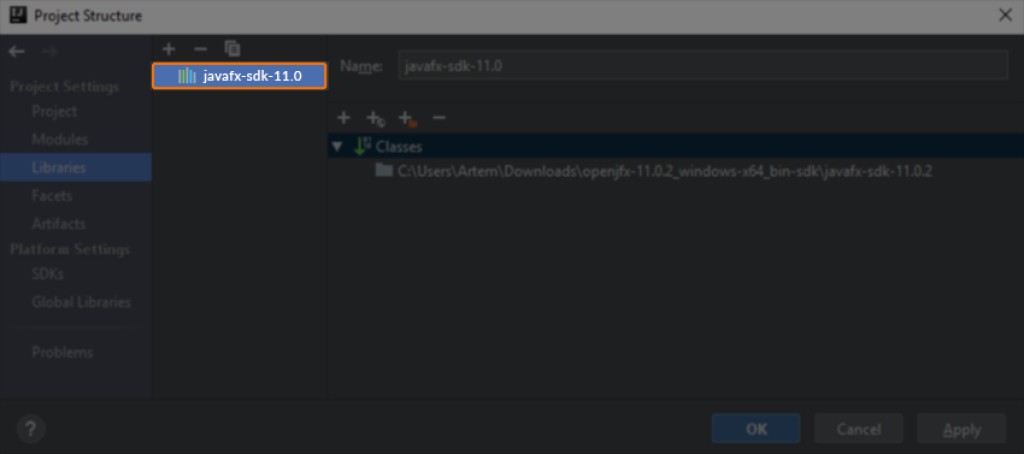Screen dimensions: 1024x454
Task: Click Specify Documentation URL plus-globe icon
Action: (375, 119)
